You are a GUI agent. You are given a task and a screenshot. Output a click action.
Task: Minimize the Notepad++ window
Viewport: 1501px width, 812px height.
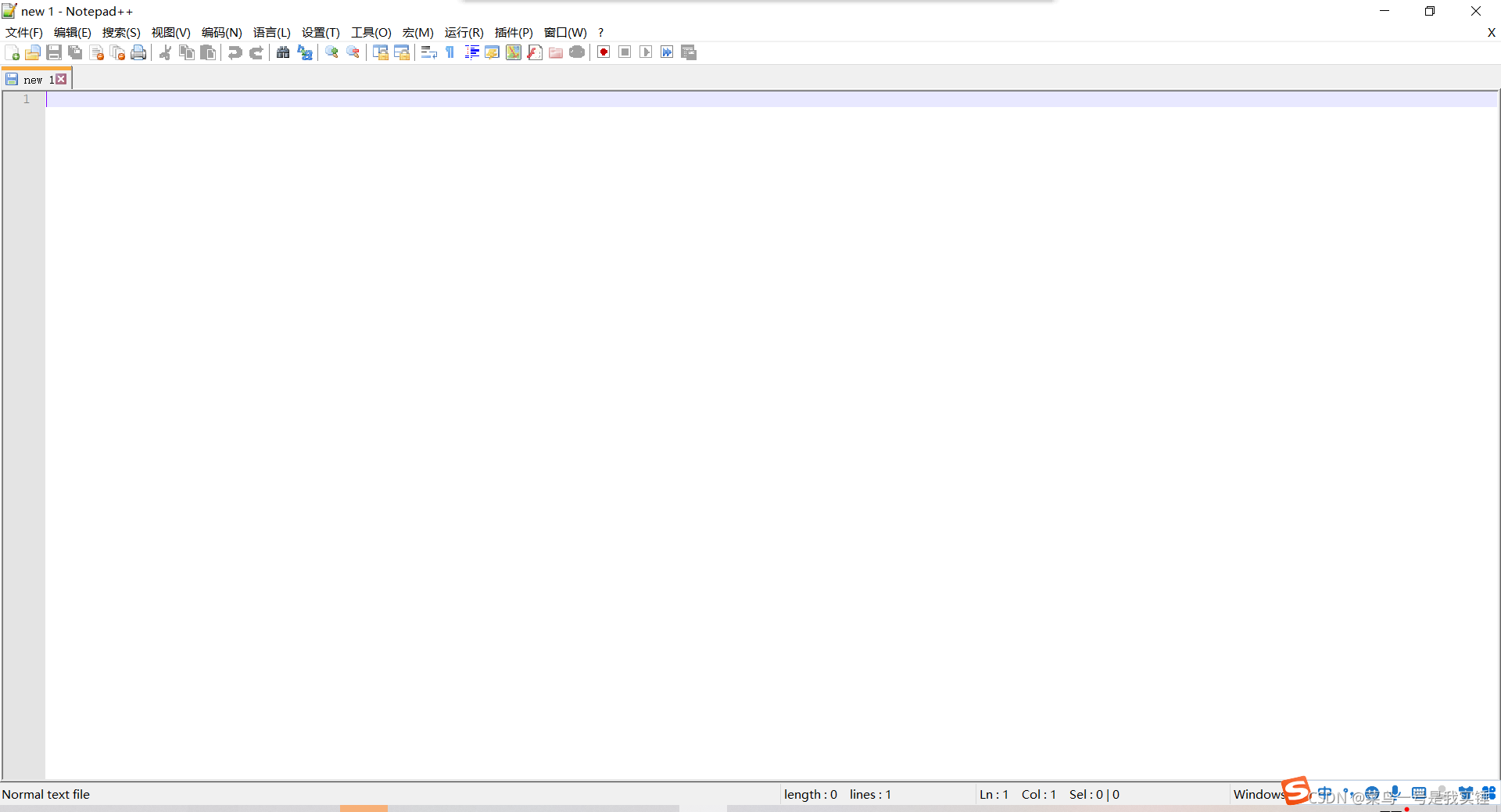[1385, 11]
